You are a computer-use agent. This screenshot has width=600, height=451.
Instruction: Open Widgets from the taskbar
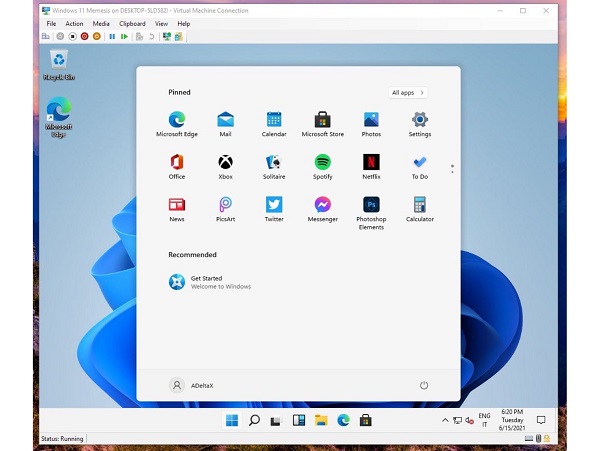[x=299, y=420]
